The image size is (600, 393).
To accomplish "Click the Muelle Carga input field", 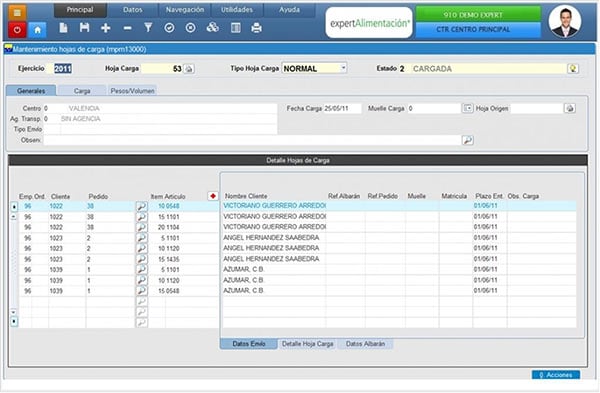I will [x=434, y=108].
